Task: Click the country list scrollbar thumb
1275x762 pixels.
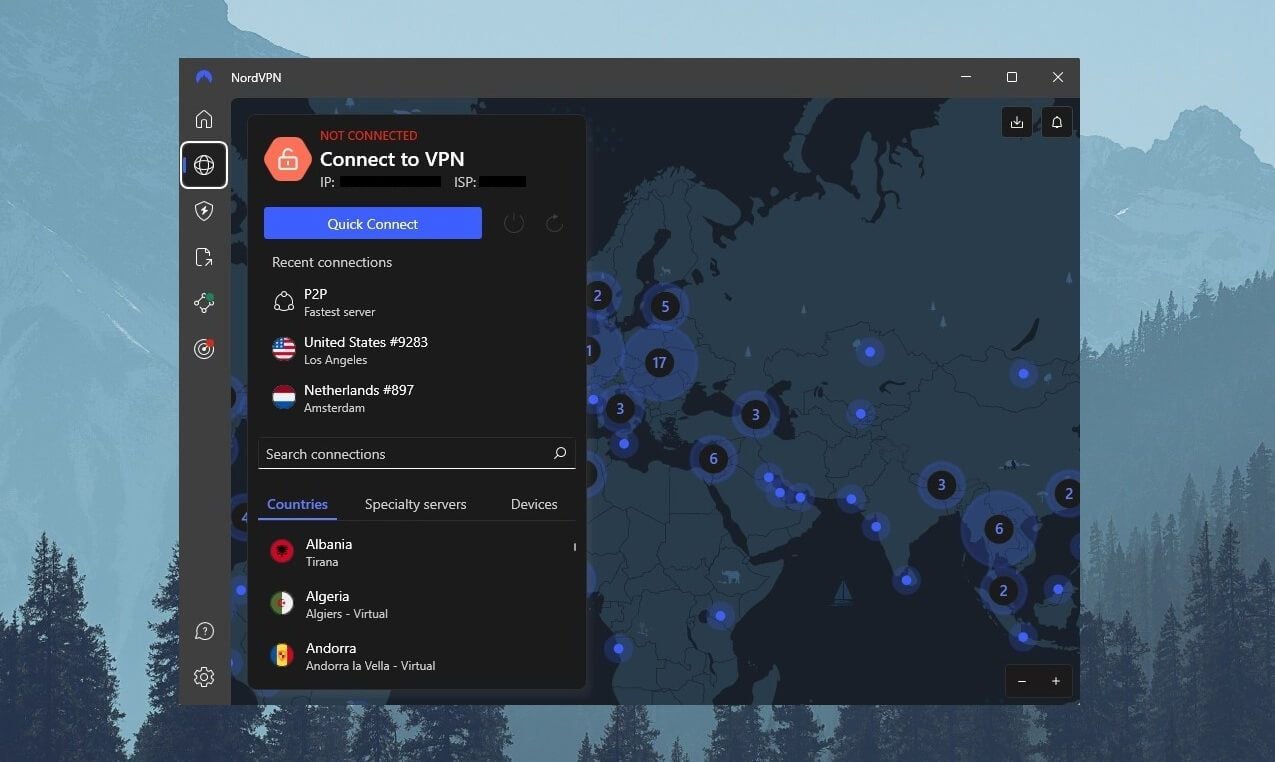Action: coord(574,547)
